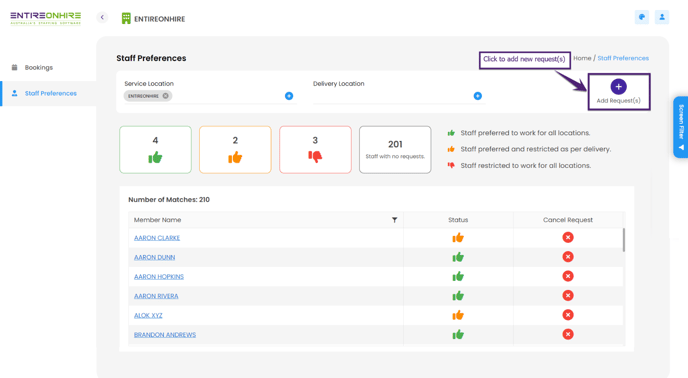This screenshot has width=688, height=378.
Task: Click the members table vertical scrollbar
Action: point(624,240)
